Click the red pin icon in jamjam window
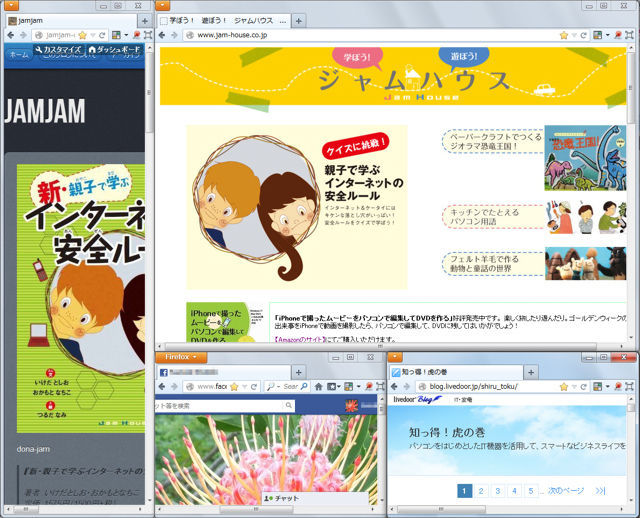 coord(137,35)
